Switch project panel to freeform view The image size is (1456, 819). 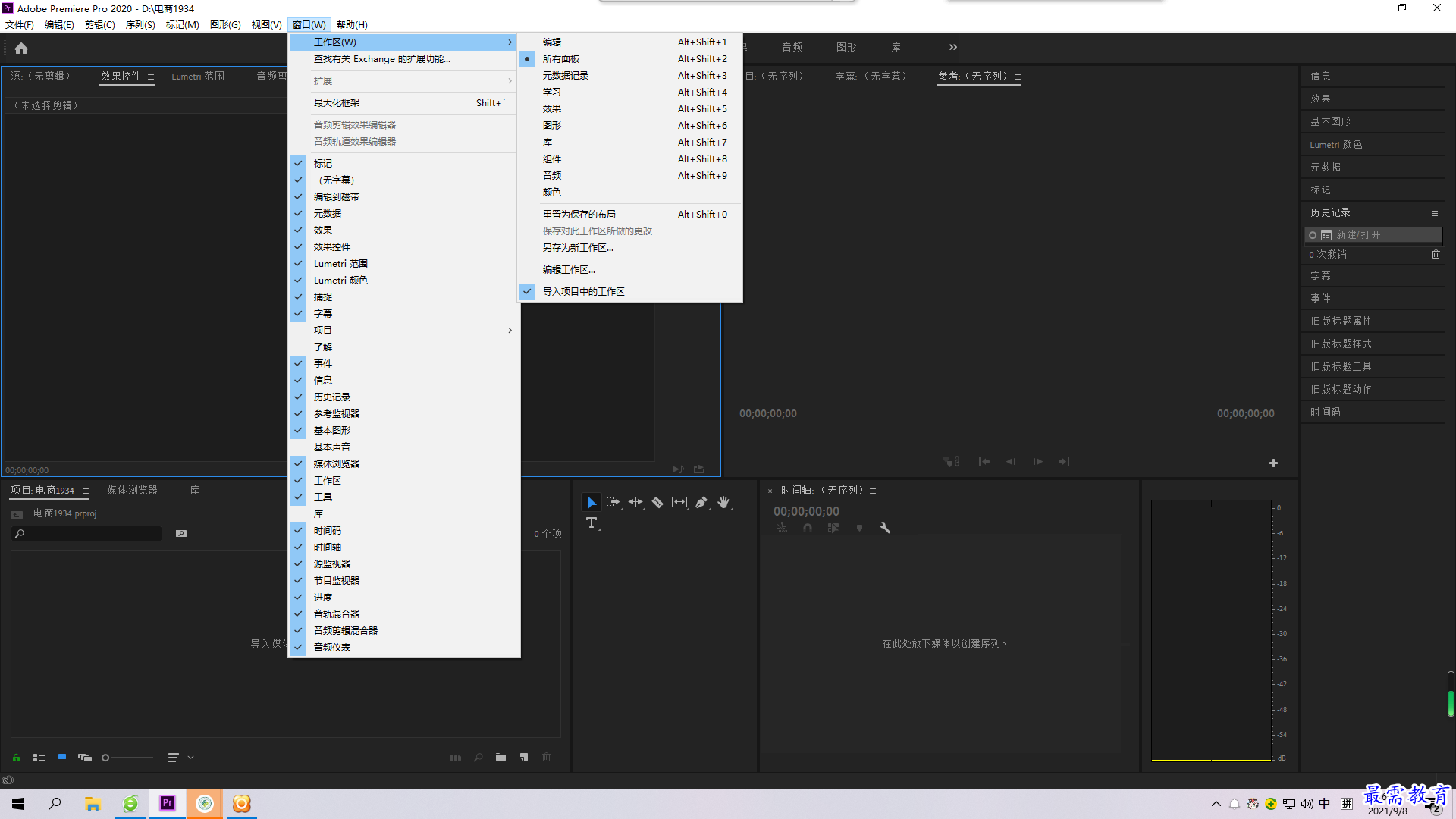click(85, 757)
